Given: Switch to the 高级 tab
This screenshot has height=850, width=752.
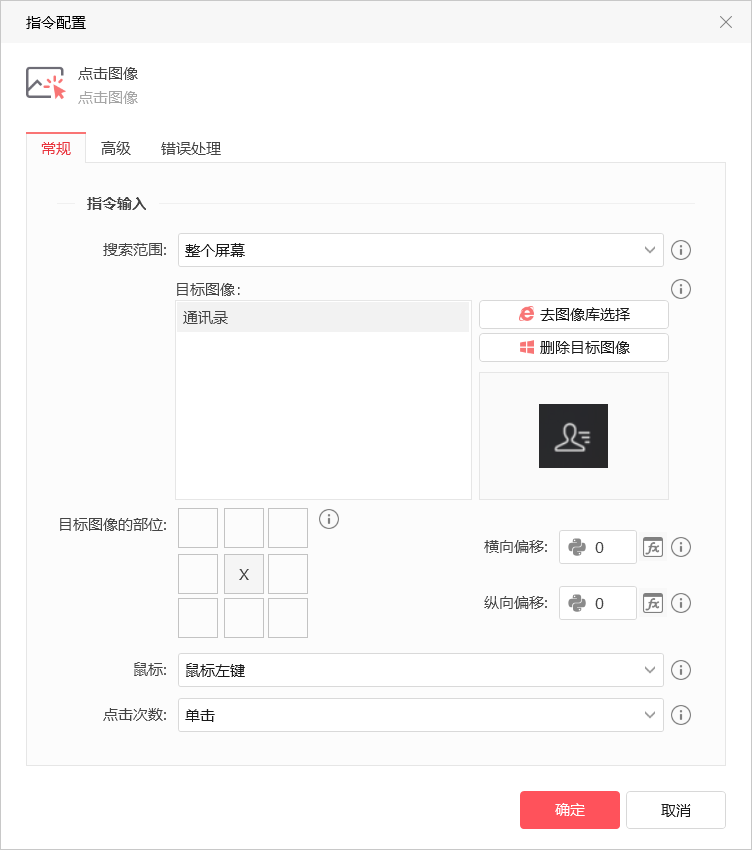Looking at the screenshot, I should (x=115, y=148).
